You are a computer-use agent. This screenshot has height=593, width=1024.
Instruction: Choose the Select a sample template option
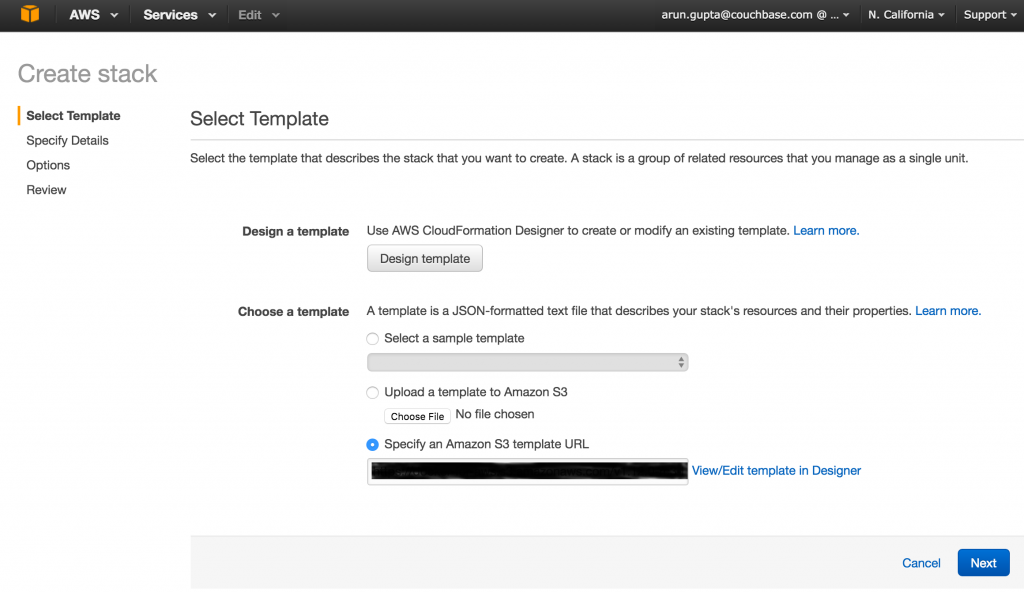[372, 338]
